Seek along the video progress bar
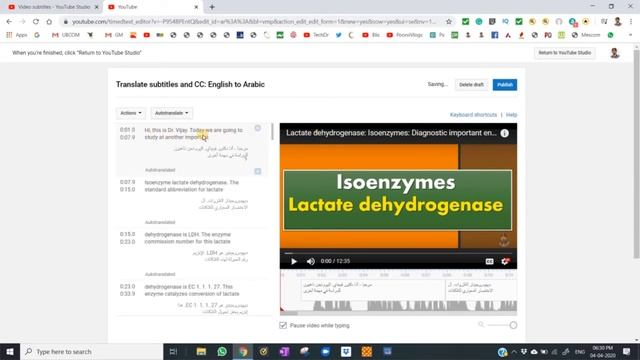 (x=398, y=253)
